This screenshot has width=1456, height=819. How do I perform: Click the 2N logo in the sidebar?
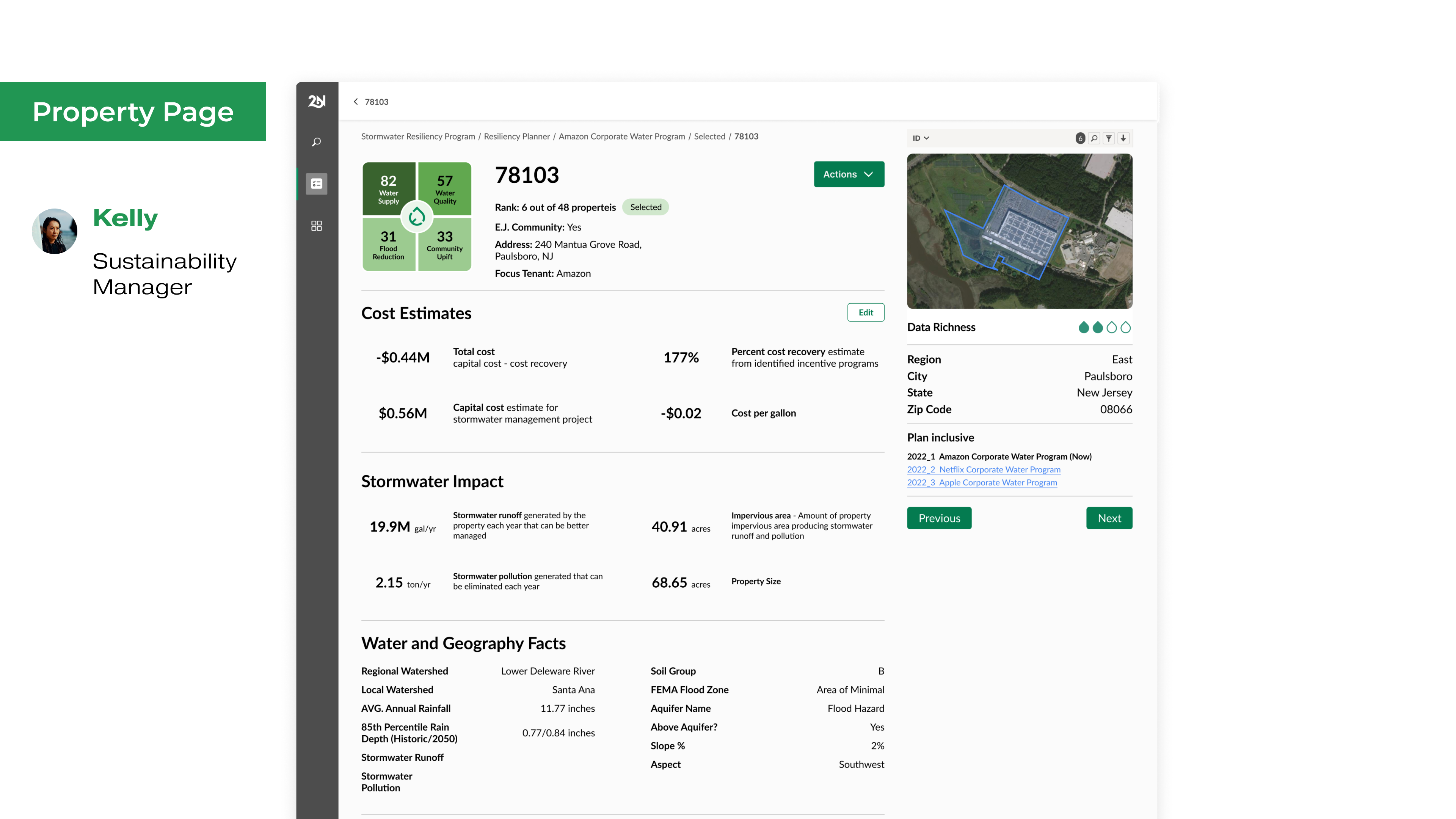point(317,101)
